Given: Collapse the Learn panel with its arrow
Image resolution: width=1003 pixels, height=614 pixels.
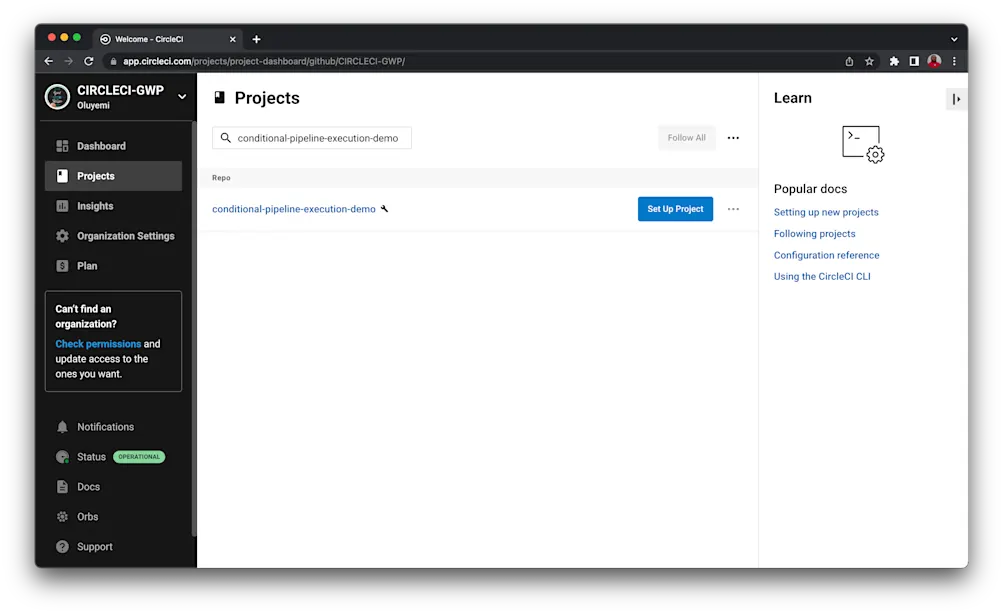Looking at the screenshot, I should click(x=955, y=98).
